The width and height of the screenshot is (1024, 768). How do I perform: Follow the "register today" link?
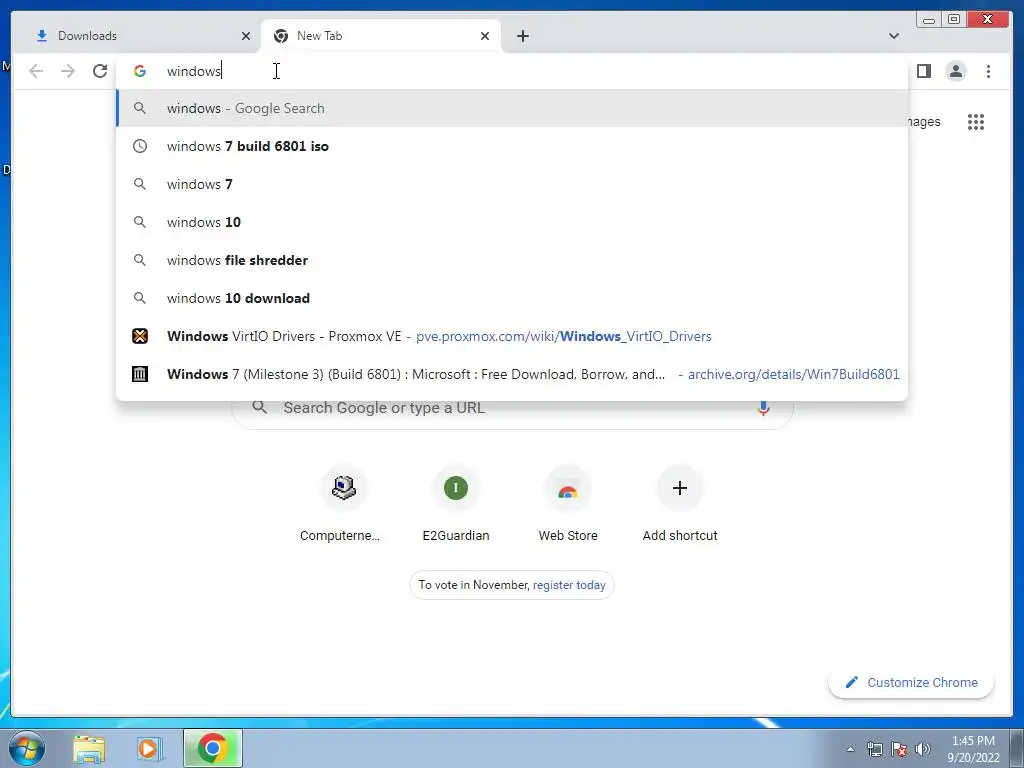[569, 585]
